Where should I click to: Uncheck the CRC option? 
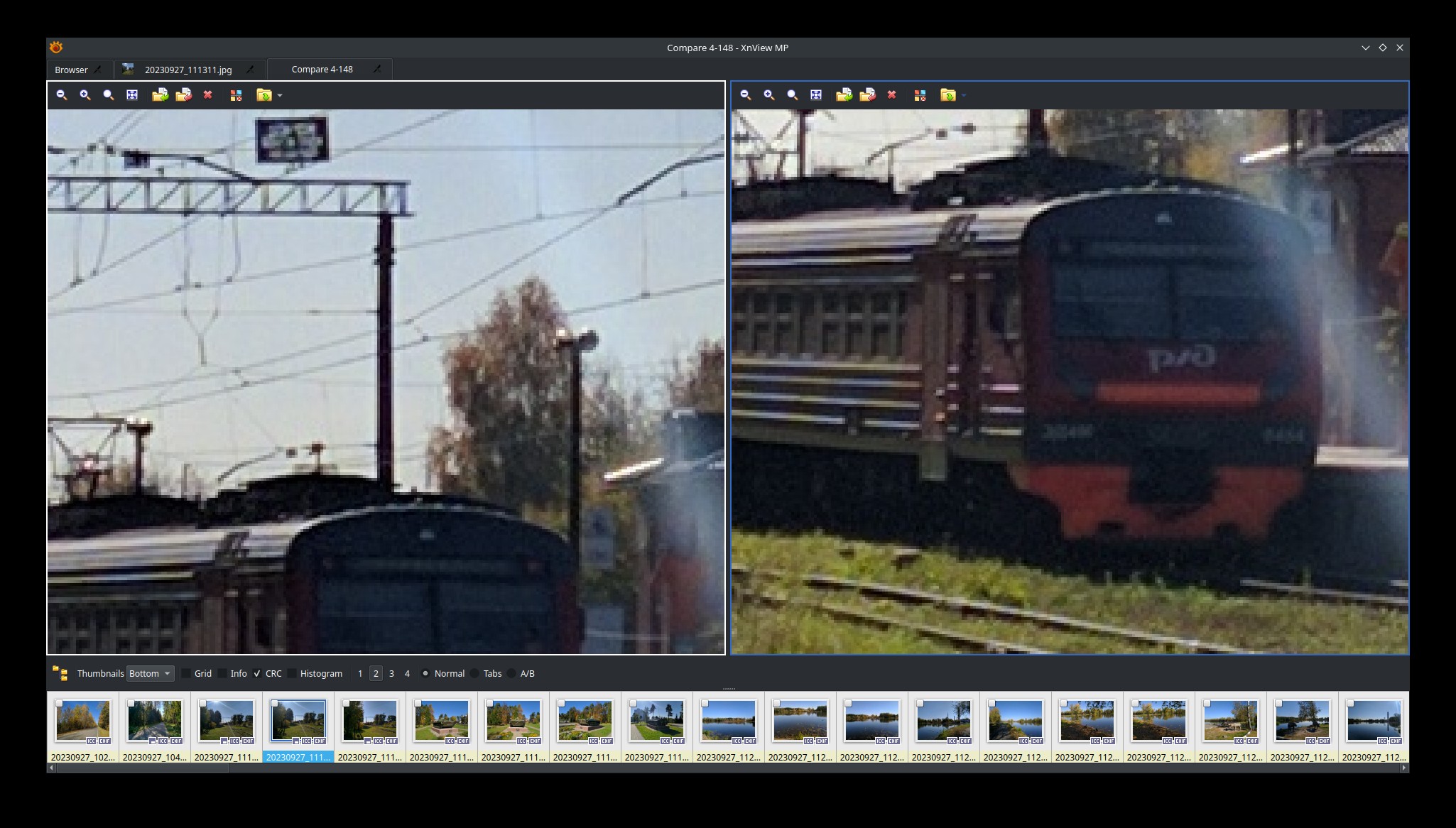tap(257, 674)
